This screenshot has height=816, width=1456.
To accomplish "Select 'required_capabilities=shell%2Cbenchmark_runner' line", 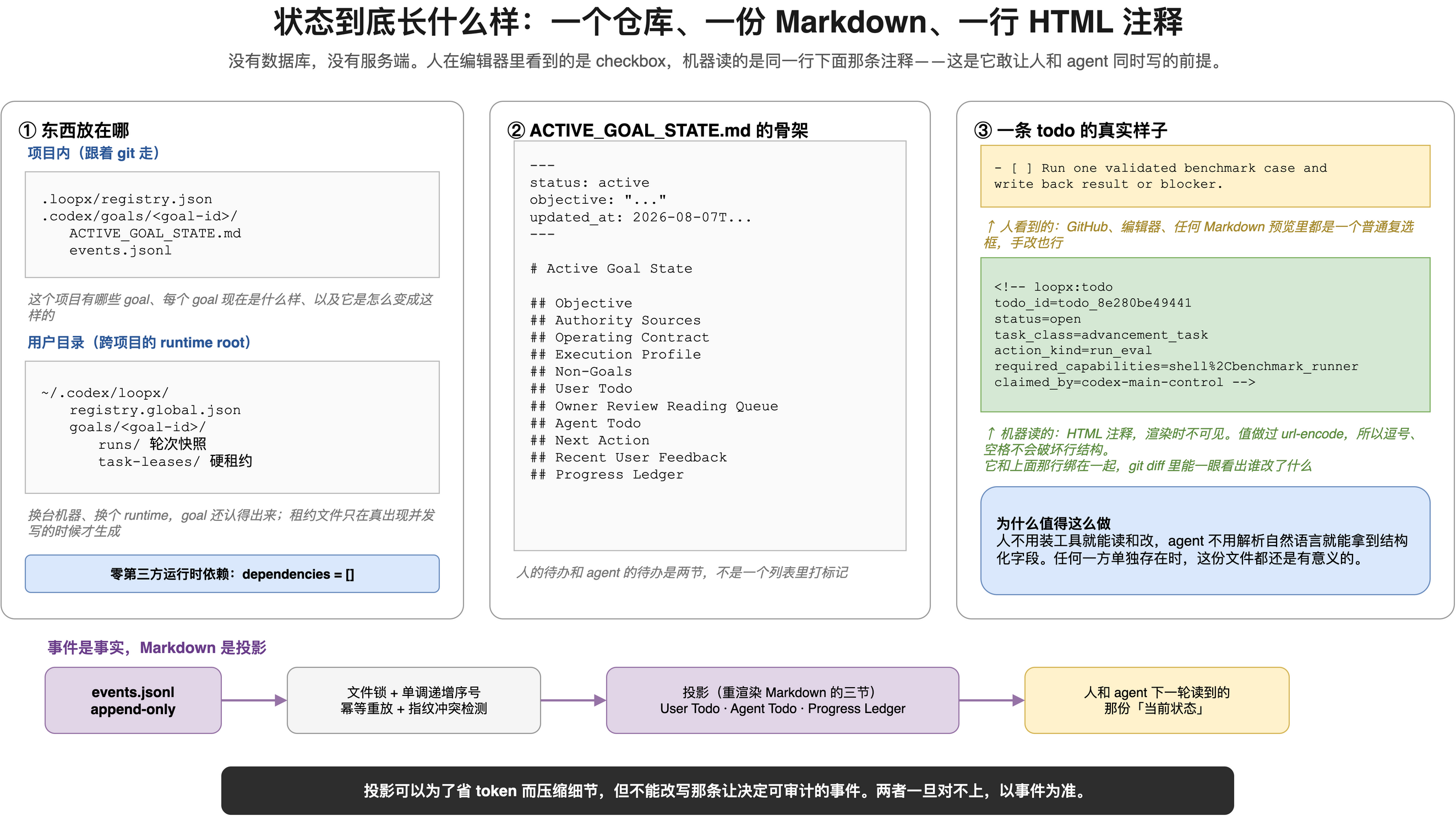I will pyautogui.click(x=1176, y=366).
